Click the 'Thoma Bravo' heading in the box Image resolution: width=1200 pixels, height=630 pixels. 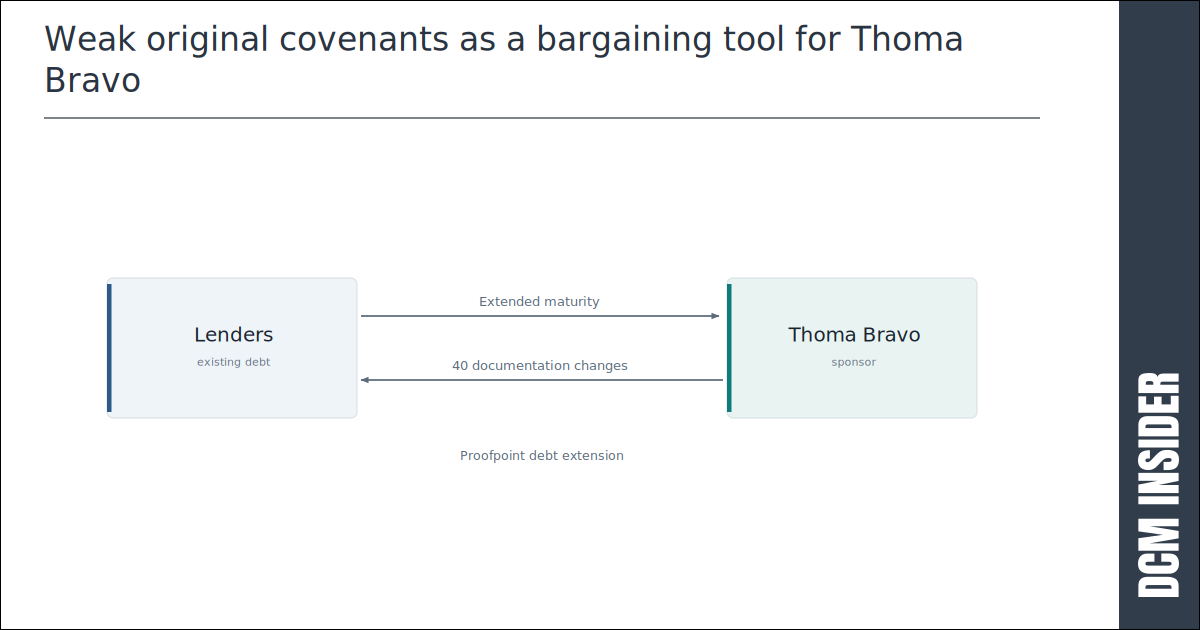coord(854,335)
